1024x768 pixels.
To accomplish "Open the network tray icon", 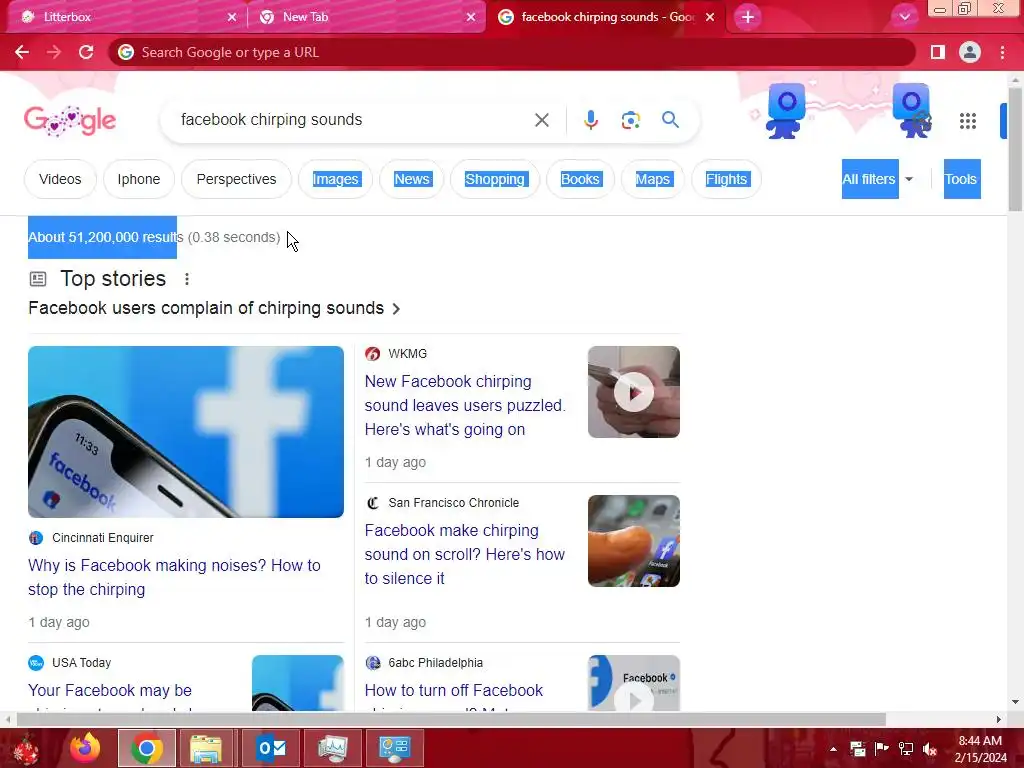I will [x=906, y=749].
